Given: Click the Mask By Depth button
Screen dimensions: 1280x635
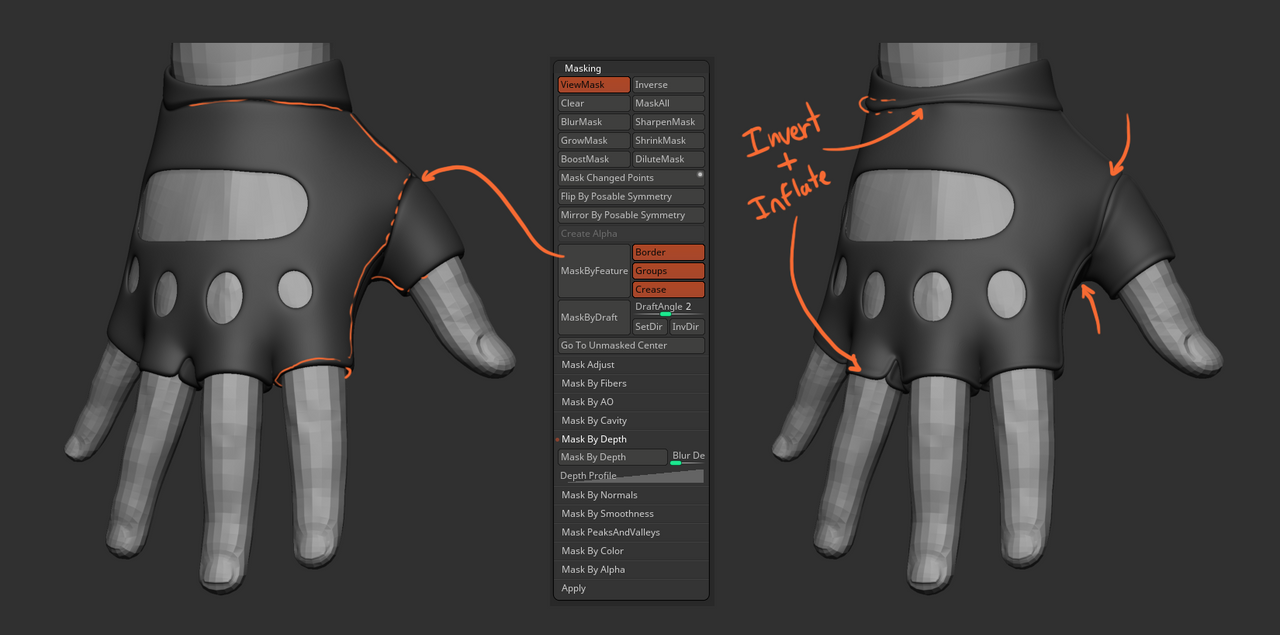Looking at the screenshot, I should (612, 457).
